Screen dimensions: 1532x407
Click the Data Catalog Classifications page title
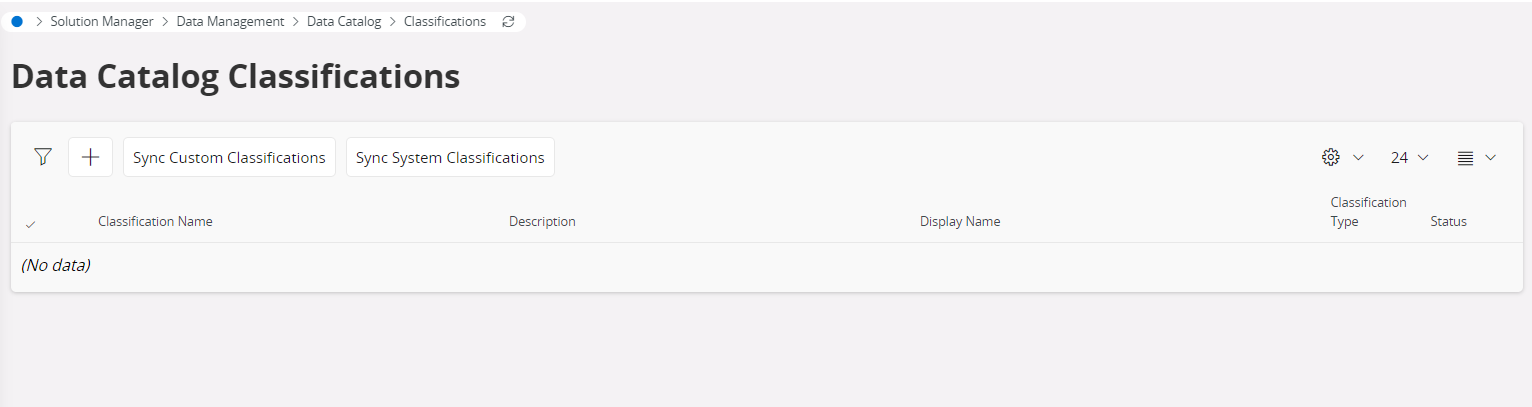[x=236, y=77]
